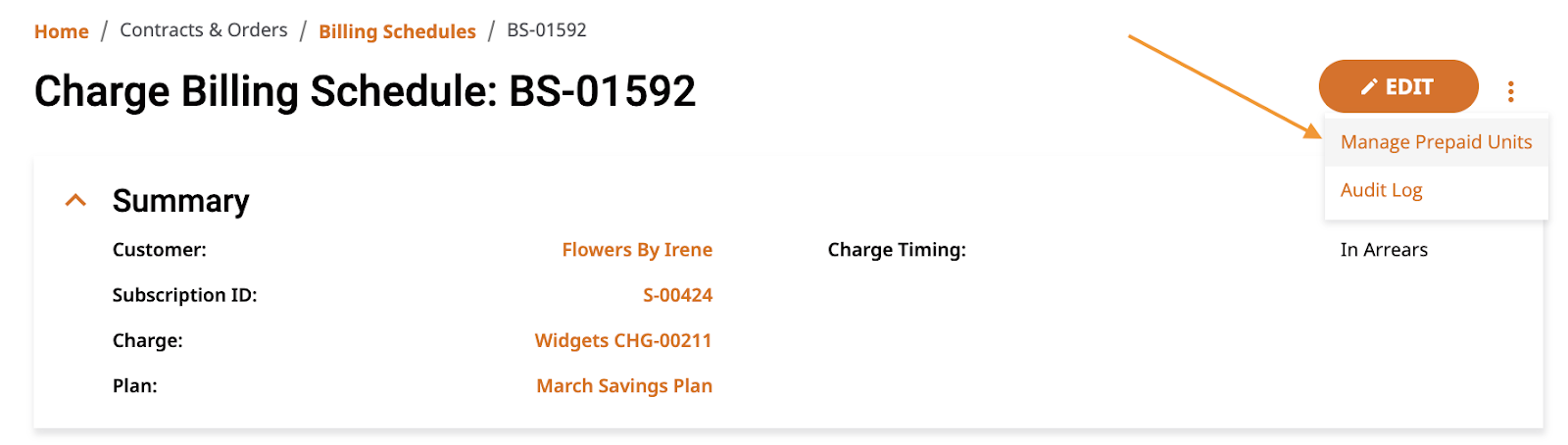Click the EDIT button
Viewport: 1568px width, 445px height.
[x=1398, y=86]
